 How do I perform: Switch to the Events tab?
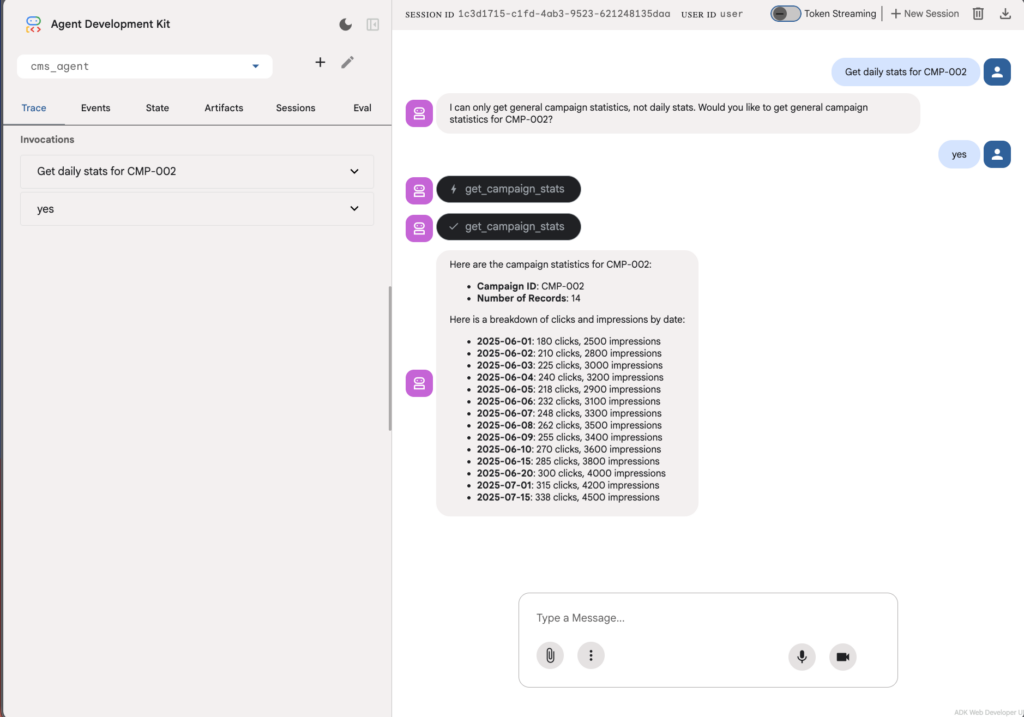tap(96, 108)
